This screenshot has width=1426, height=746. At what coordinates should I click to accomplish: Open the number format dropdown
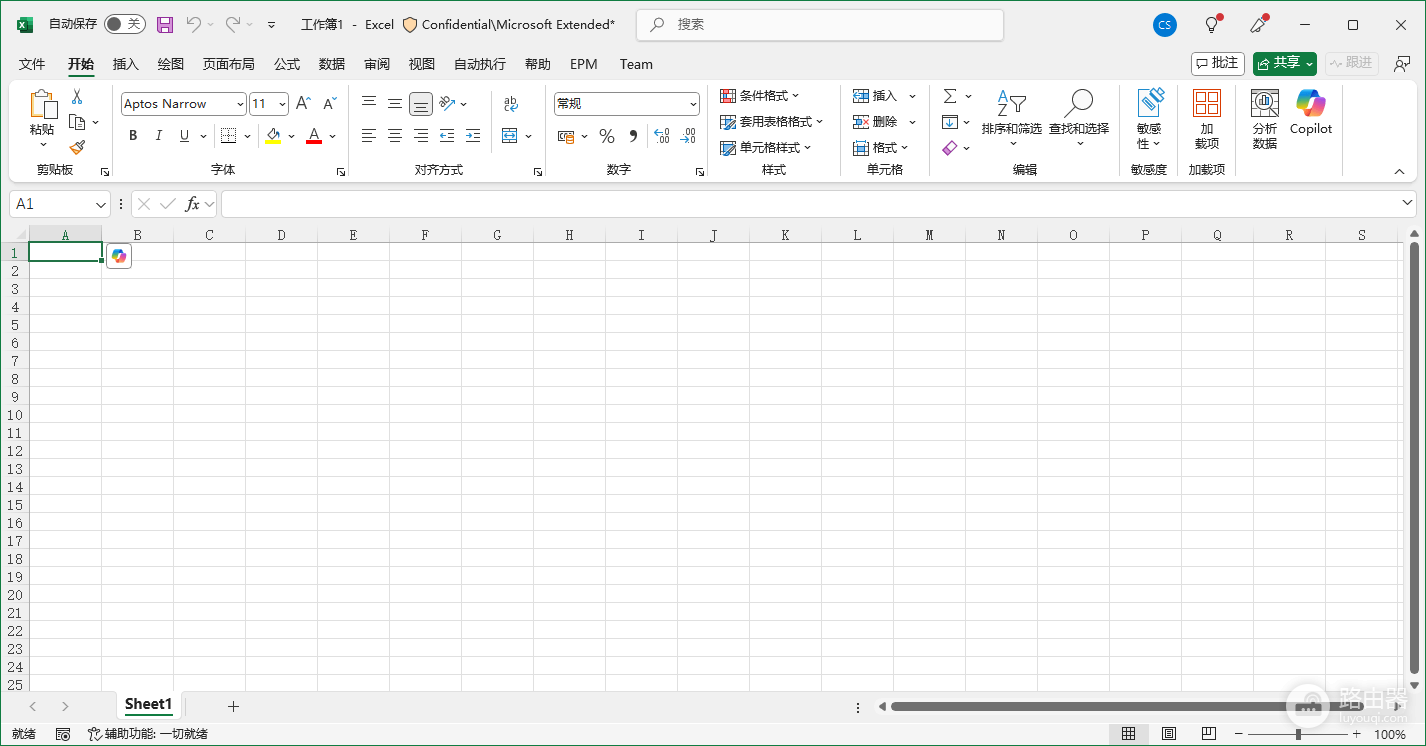(694, 104)
